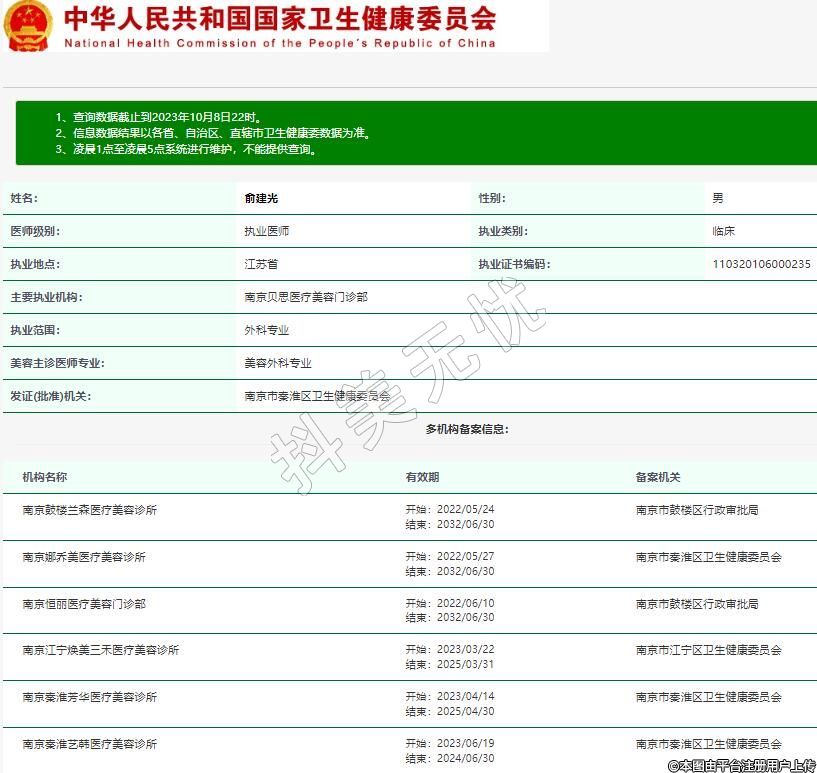Select the 姓名 field value

(x=261, y=198)
